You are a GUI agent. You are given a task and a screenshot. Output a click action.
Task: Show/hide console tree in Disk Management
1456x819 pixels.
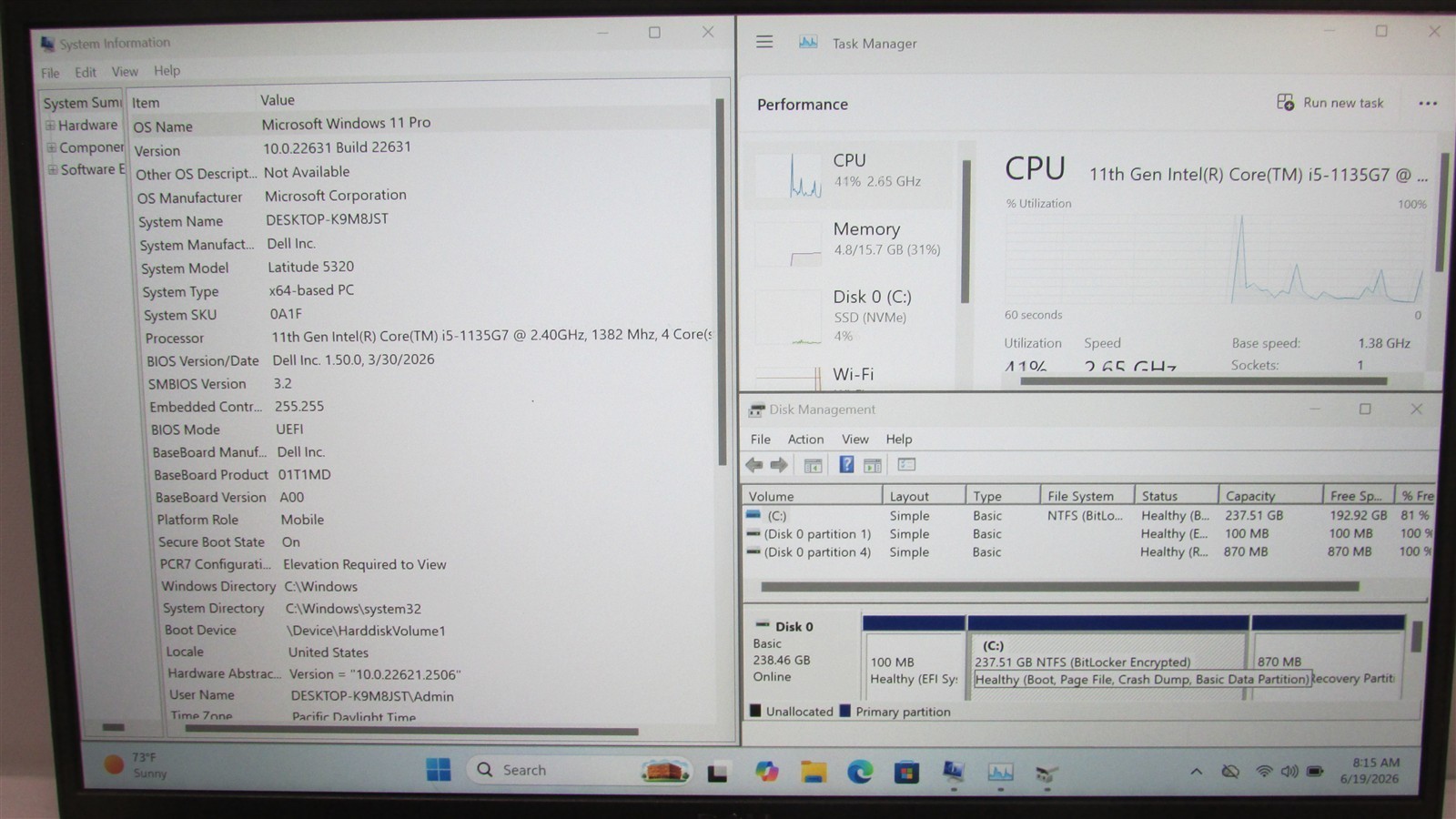pos(813,465)
